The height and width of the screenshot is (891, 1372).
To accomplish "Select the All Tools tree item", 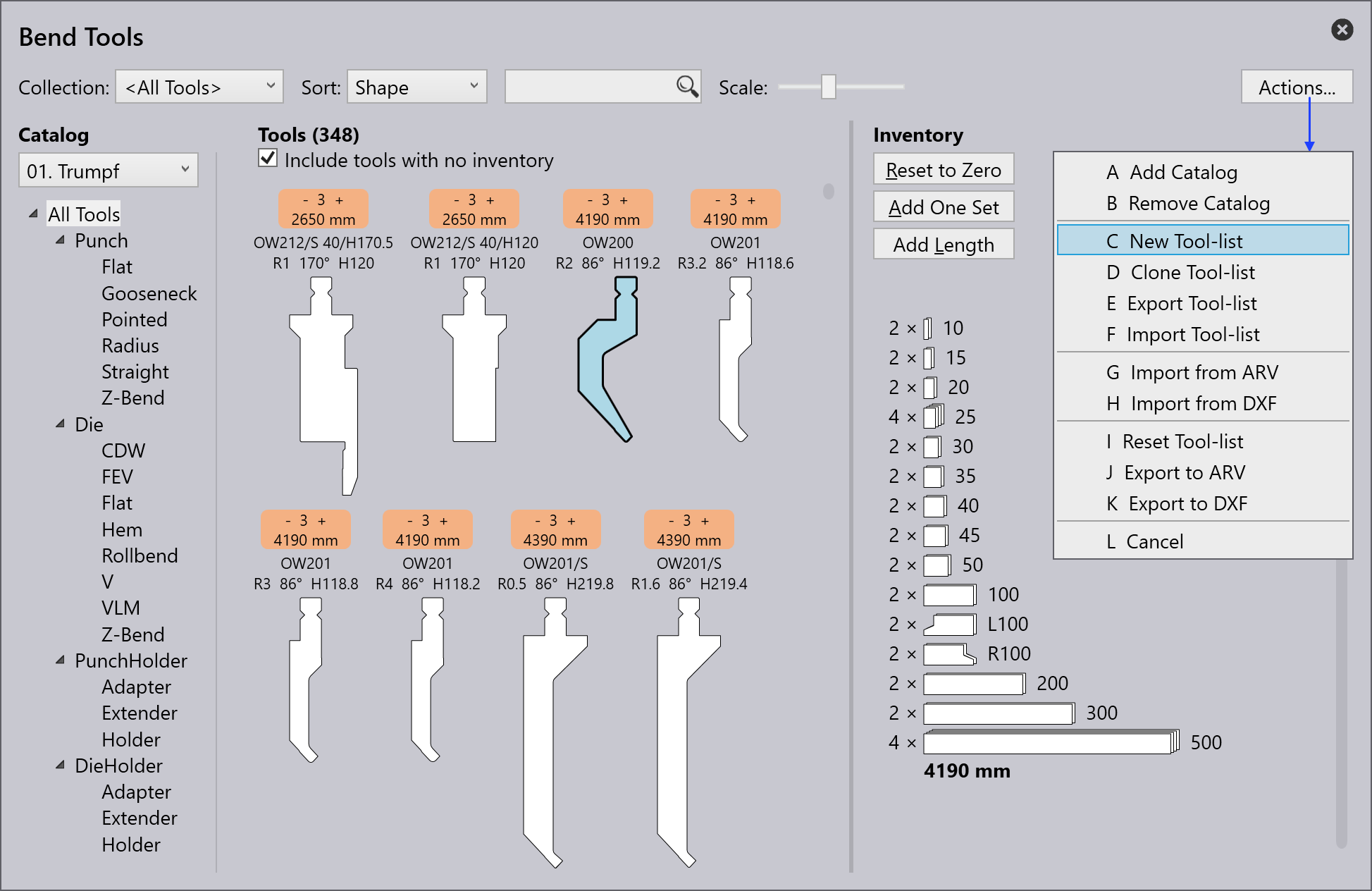I will (x=84, y=214).
